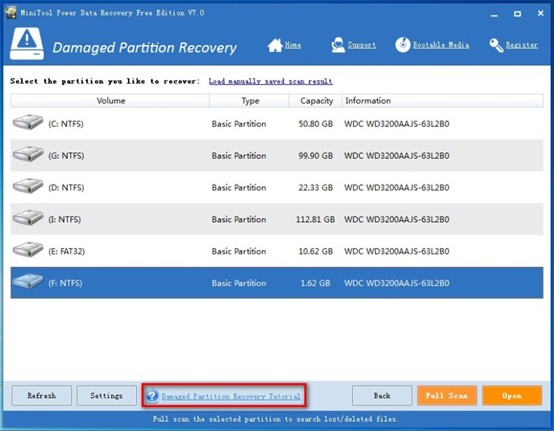
Task: Minimize the MiniTool window
Action: (x=494, y=14)
